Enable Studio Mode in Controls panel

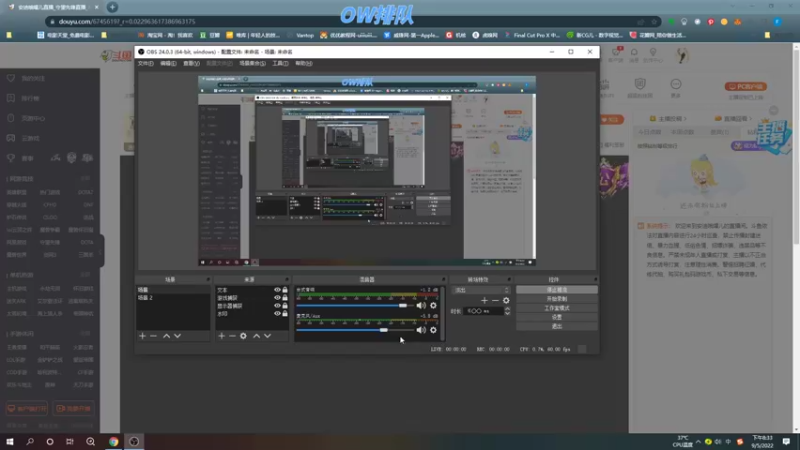click(x=557, y=308)
